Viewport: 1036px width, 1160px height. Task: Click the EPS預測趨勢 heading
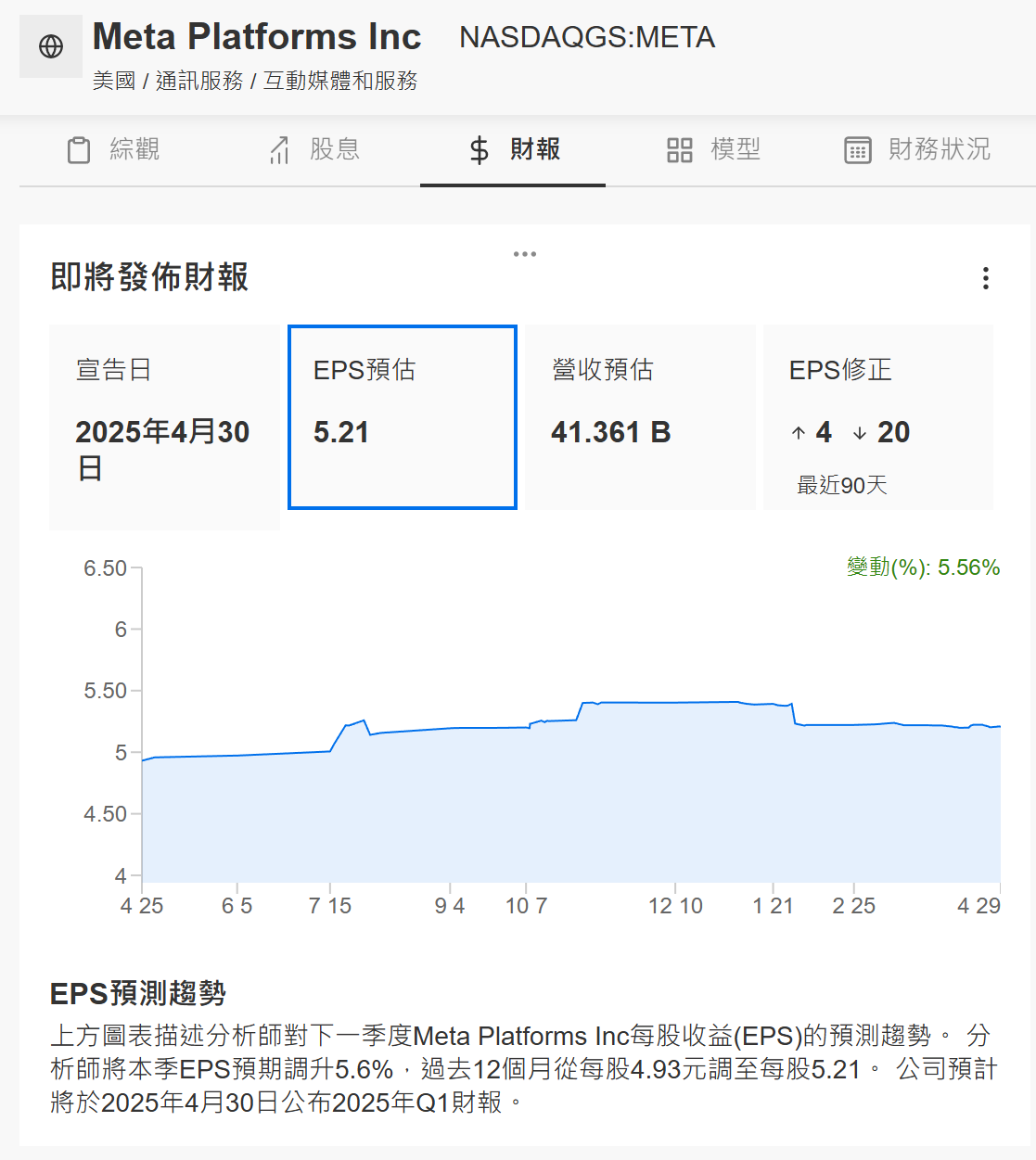click(138, 993)
